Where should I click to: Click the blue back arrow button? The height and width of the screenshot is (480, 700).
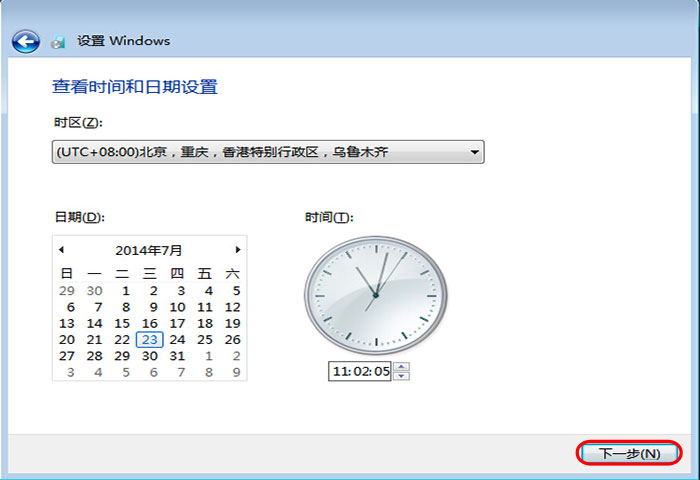[x=25, y=41]
